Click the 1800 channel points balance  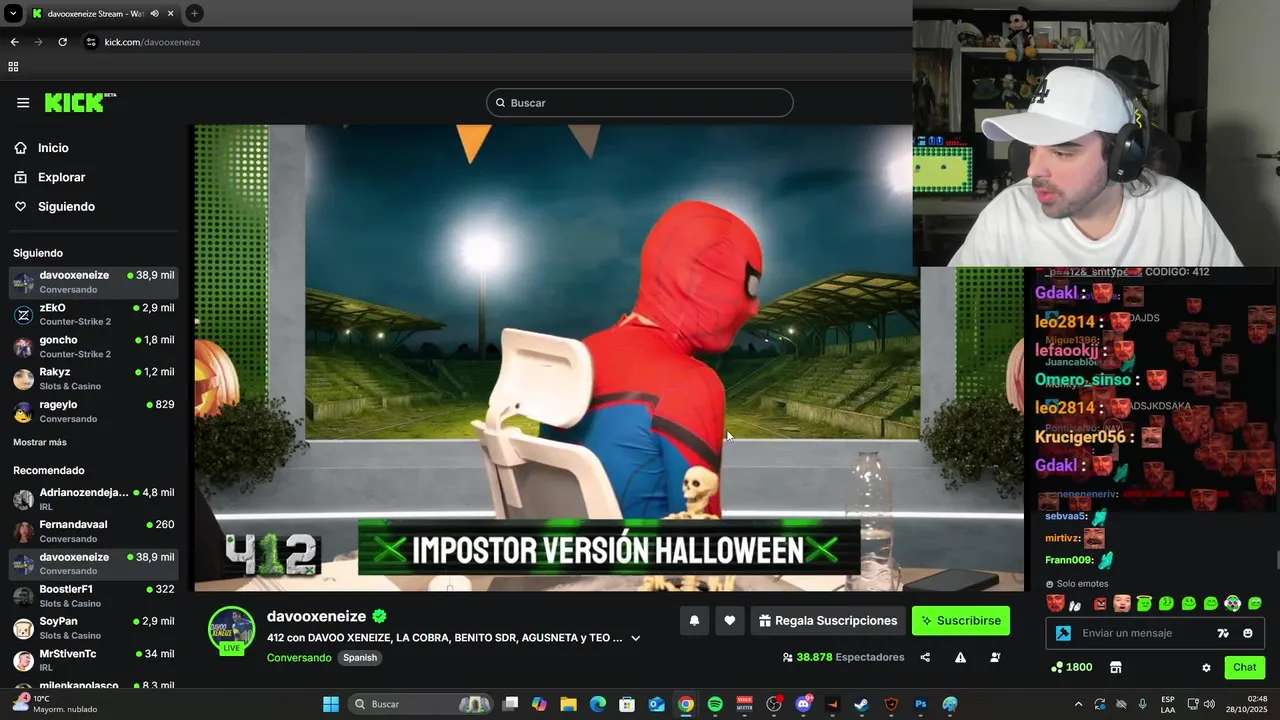tap(1072, 667)
